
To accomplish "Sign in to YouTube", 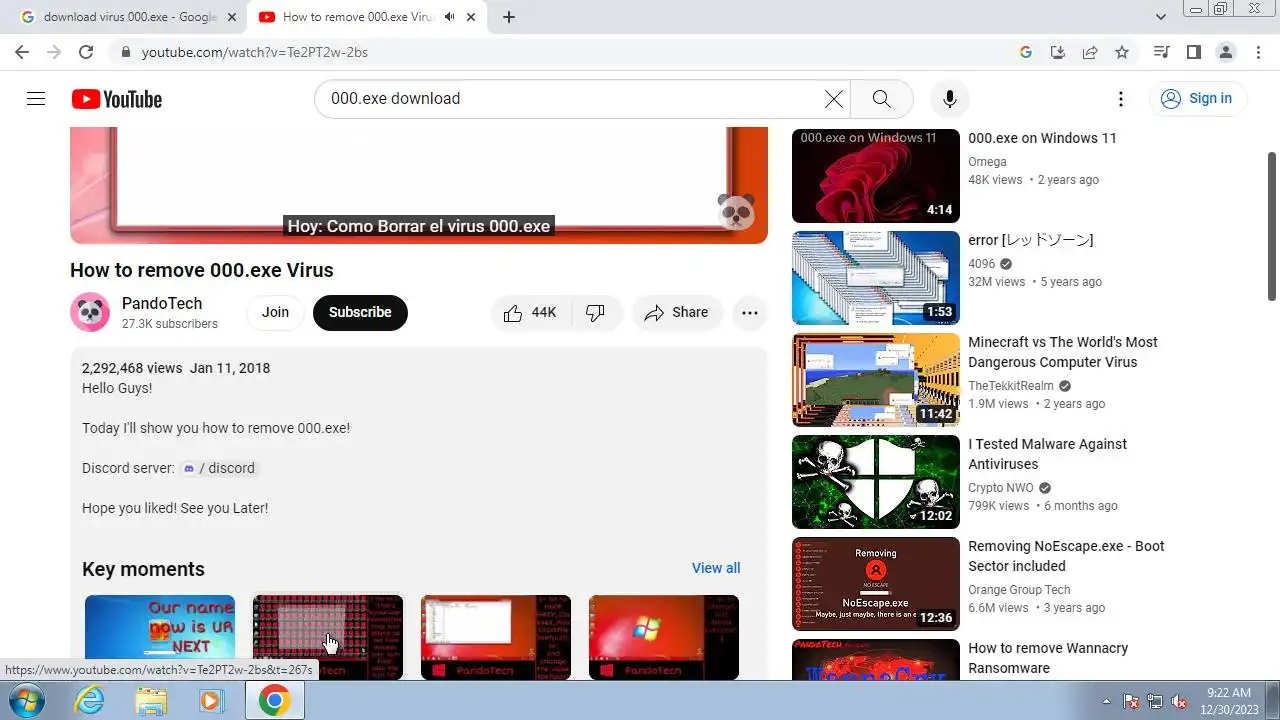I will pos(1197,98).
